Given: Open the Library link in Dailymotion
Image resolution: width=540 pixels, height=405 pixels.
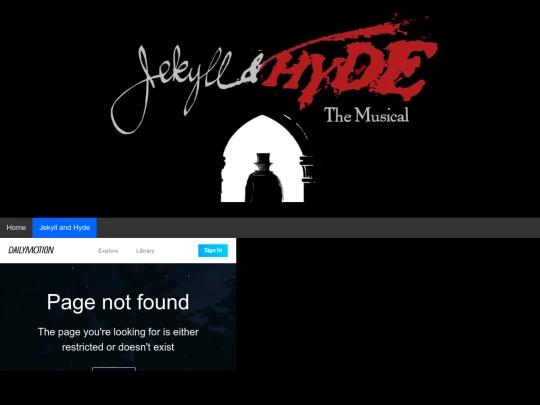Looking at the screenshot, I should 145,251.
